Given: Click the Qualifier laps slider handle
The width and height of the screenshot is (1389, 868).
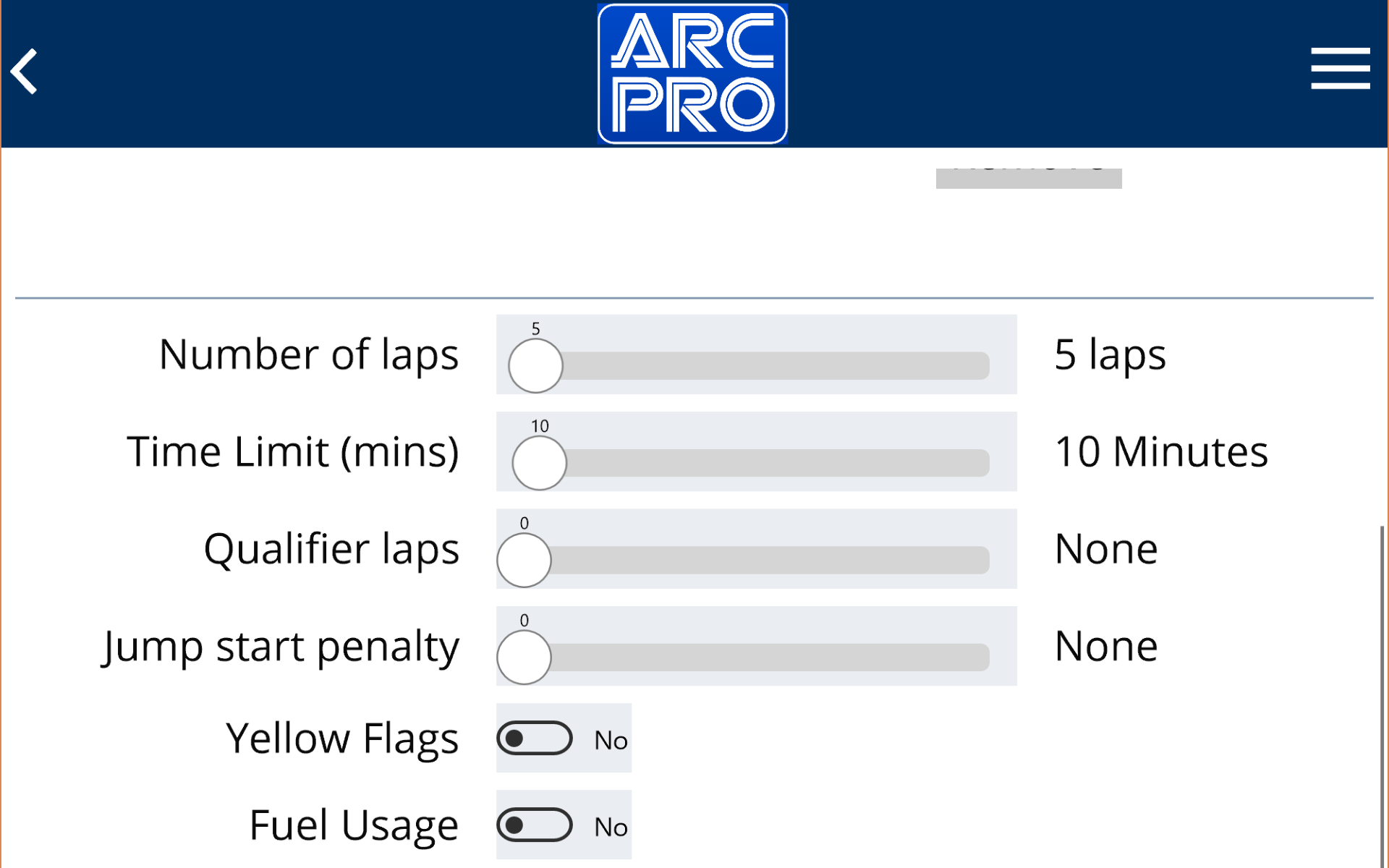Looking at the screenshot, I should pos(524,559).
